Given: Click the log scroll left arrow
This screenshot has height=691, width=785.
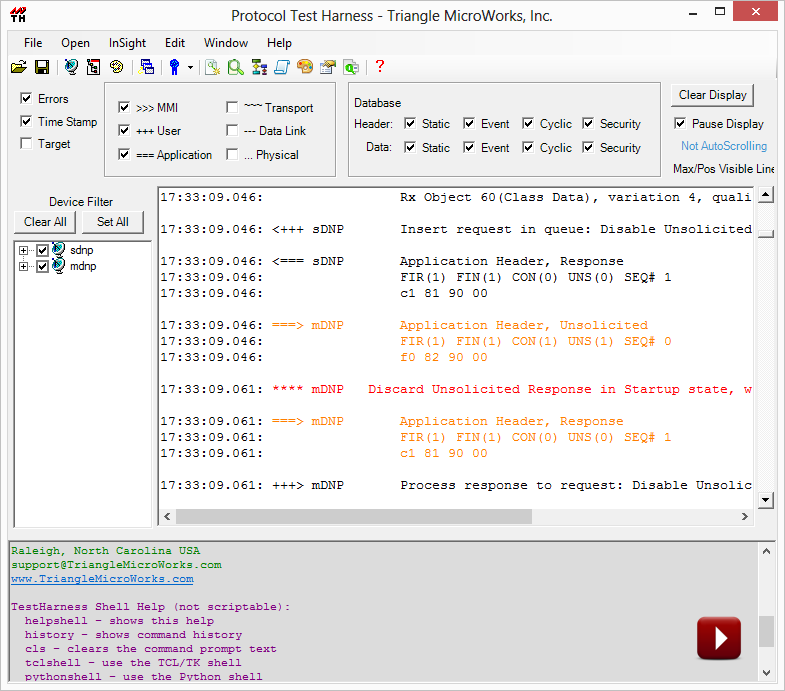Looking at the screenshot, I should point(167,517).
